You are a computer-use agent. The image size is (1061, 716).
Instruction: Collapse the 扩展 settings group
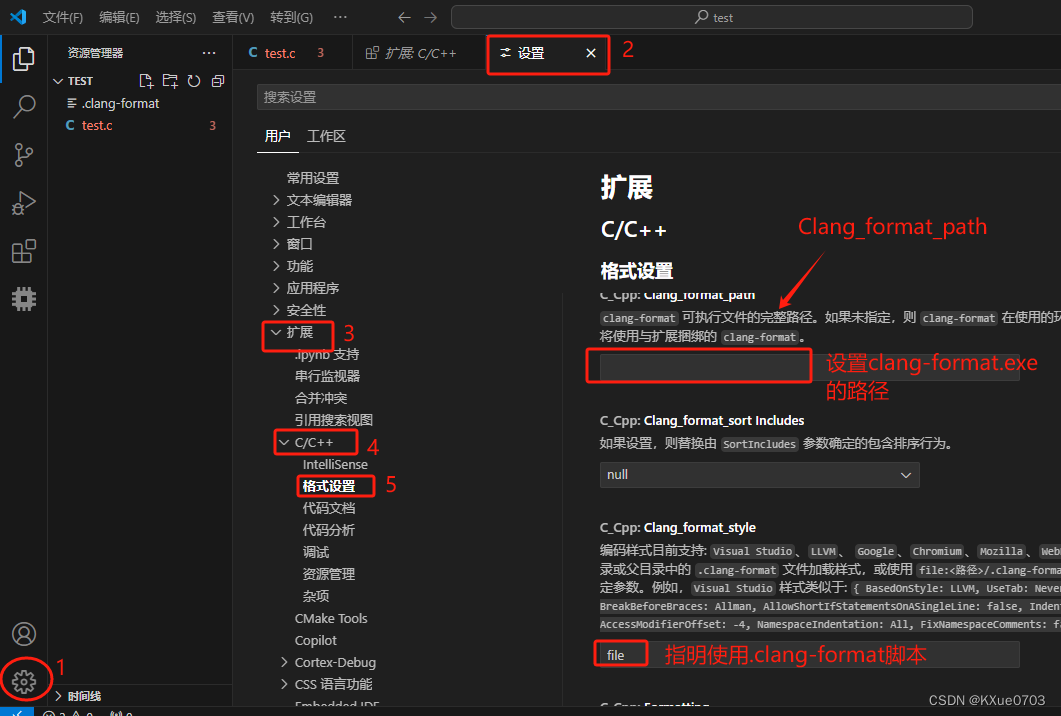[x=276, y=332]
